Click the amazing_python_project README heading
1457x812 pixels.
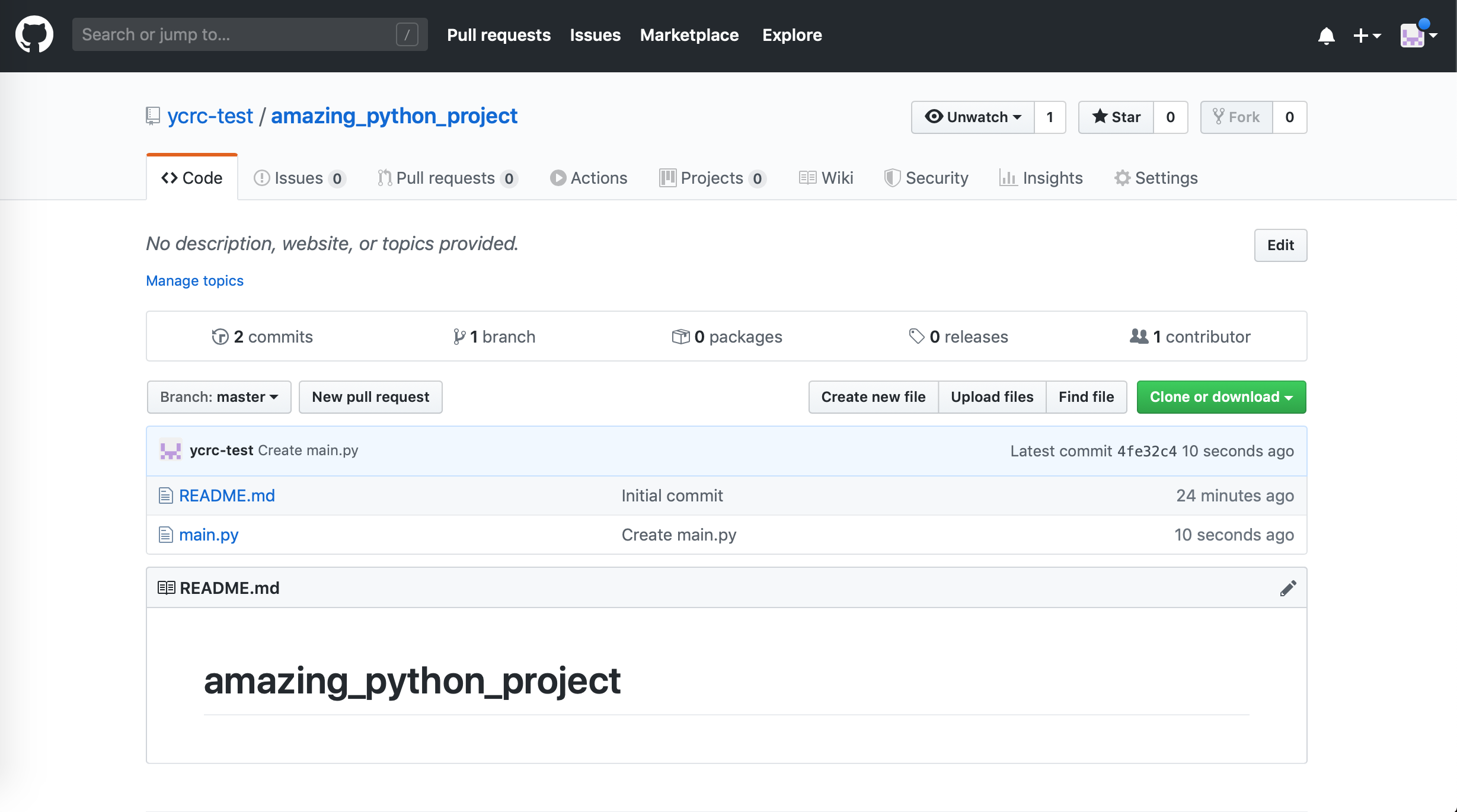412,680
